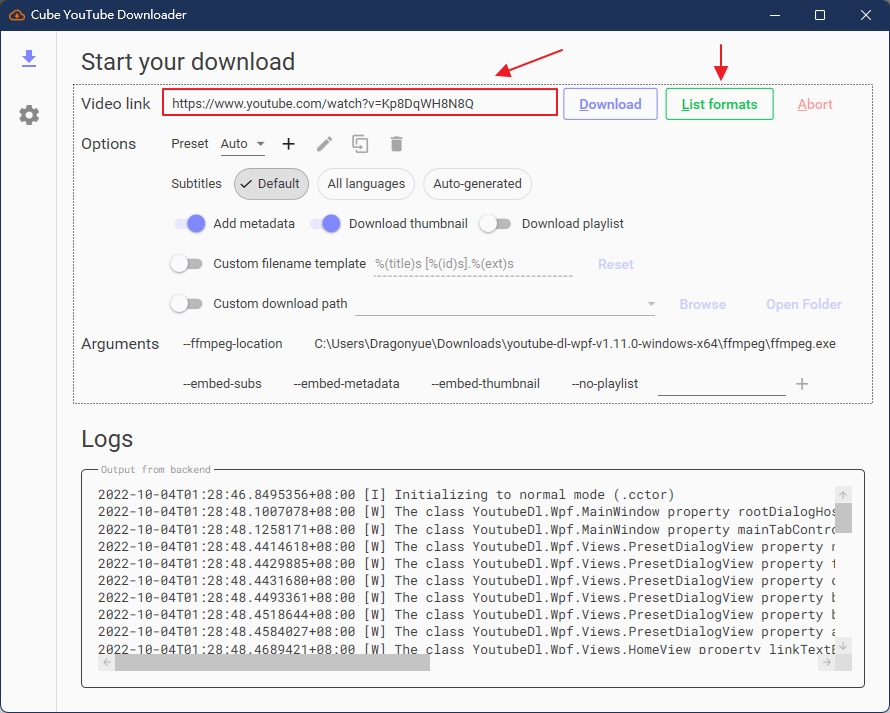
Task: Select the Default subtitles chip
Action: (271, 184)
